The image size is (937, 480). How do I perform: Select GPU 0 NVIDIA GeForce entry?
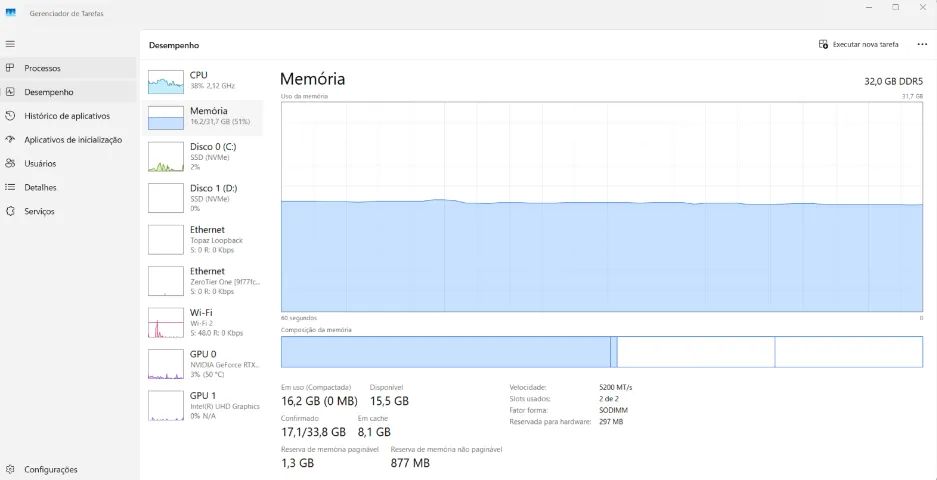tap(203, 364)
